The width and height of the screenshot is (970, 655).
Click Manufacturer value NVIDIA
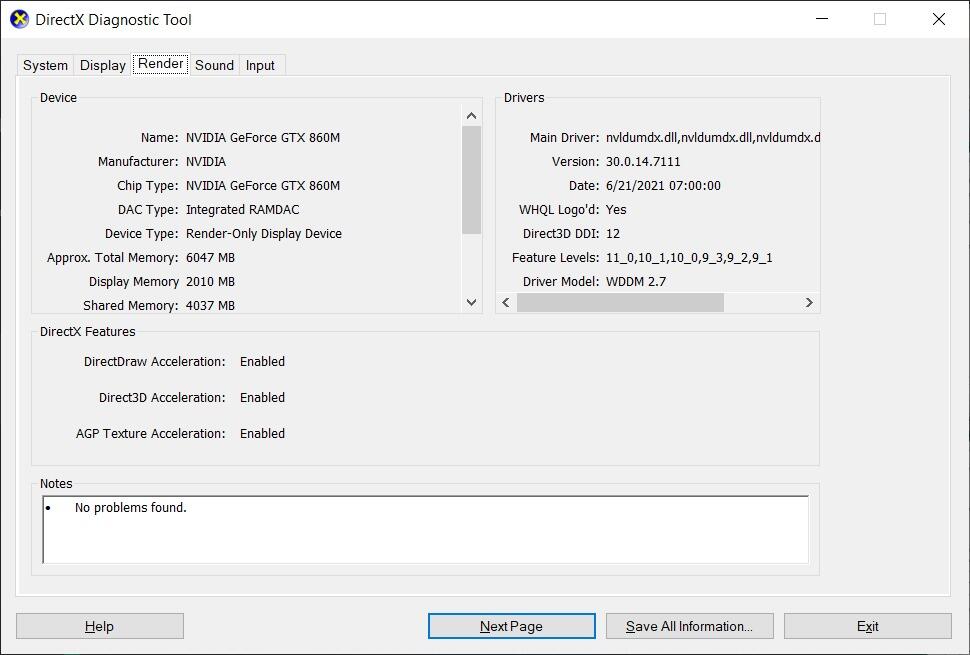[x=206, y=161]
